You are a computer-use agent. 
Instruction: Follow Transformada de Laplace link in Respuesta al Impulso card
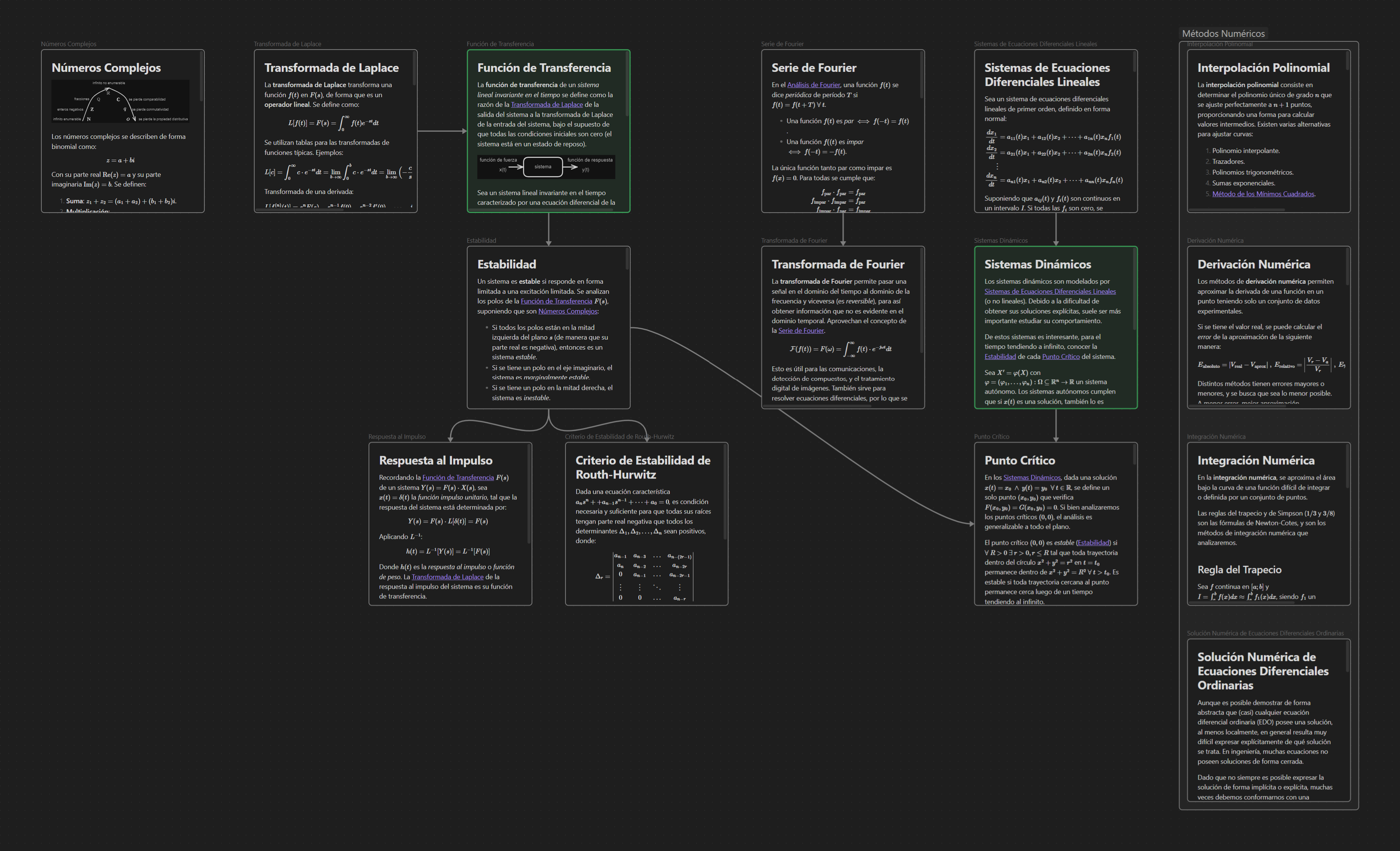[447, 577]
